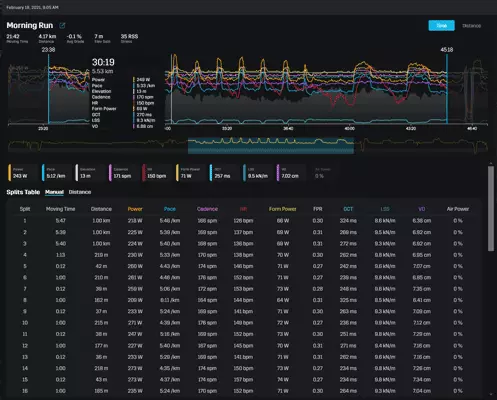Click the Power legend label in chart tooltip
This screenshot has width=497, height=400.
coord(98,80)
